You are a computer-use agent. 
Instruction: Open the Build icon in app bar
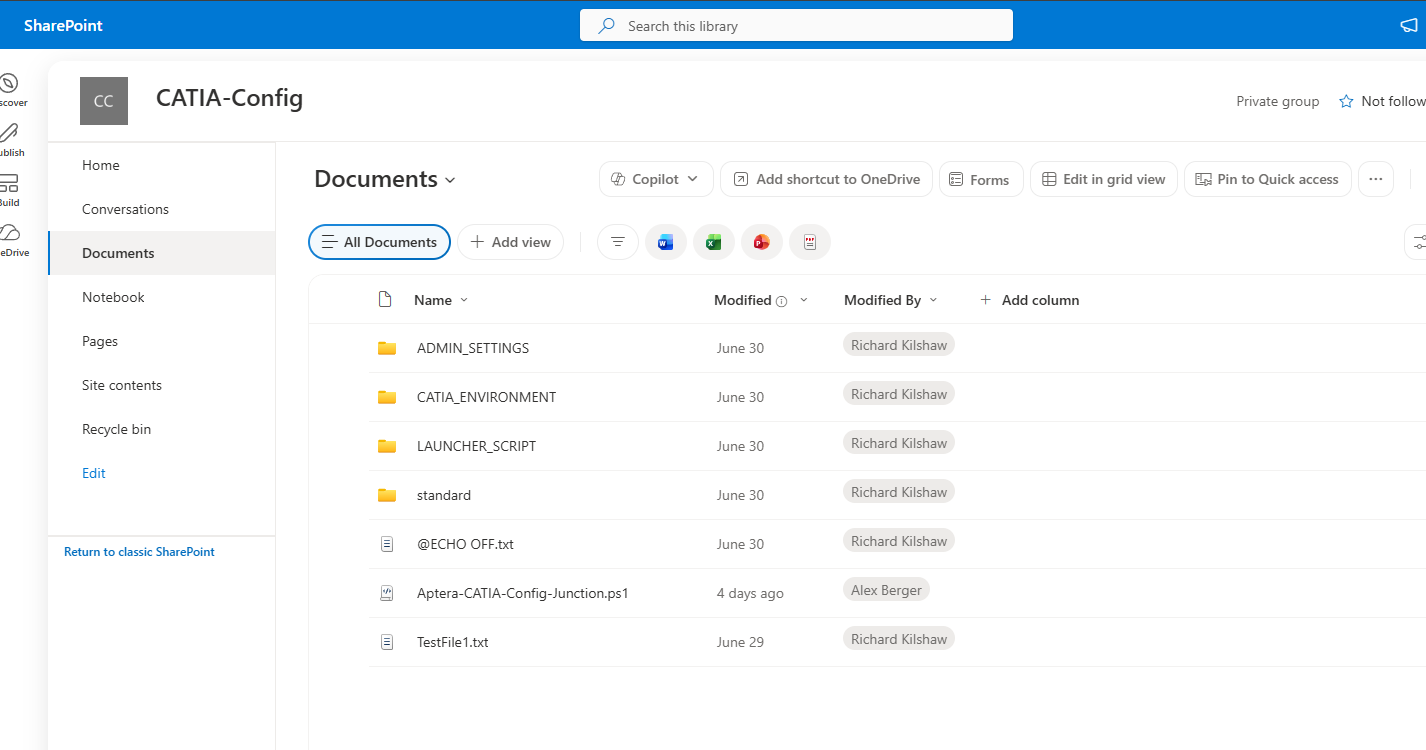click(9, 183)
